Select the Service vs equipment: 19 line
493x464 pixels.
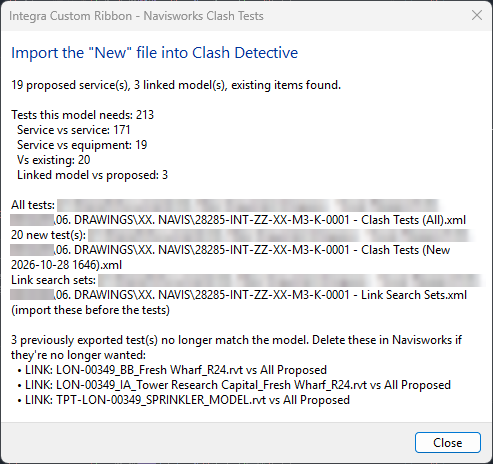click(x=82, y=145)
